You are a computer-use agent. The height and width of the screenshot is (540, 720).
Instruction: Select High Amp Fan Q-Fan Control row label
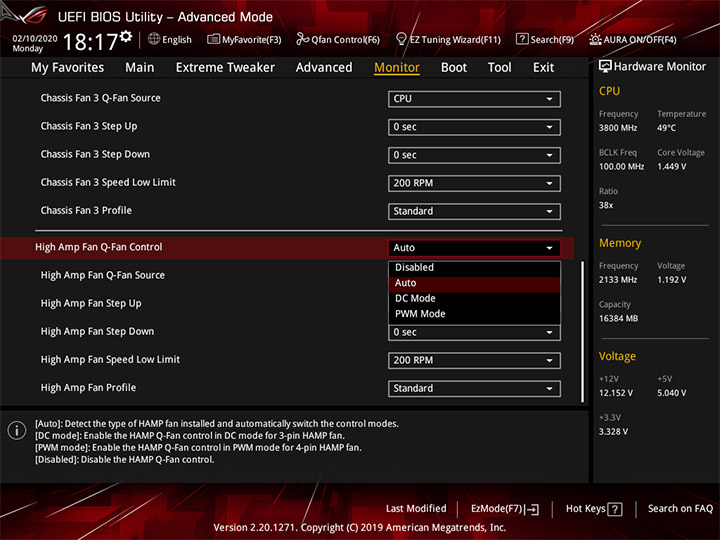click(99, 247)
